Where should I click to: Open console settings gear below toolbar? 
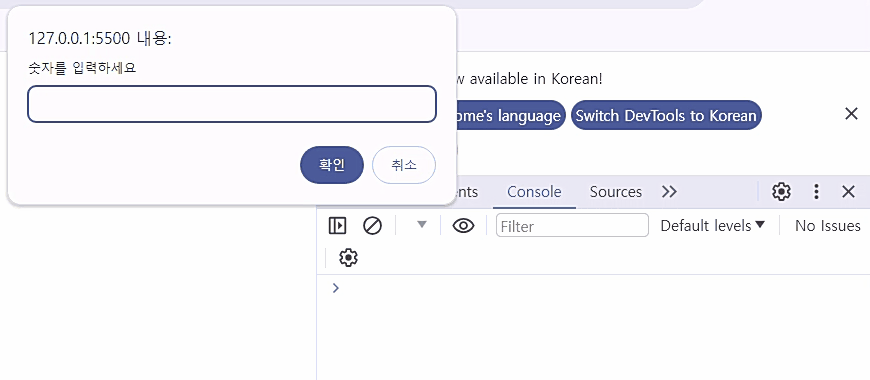coord(348,258)
